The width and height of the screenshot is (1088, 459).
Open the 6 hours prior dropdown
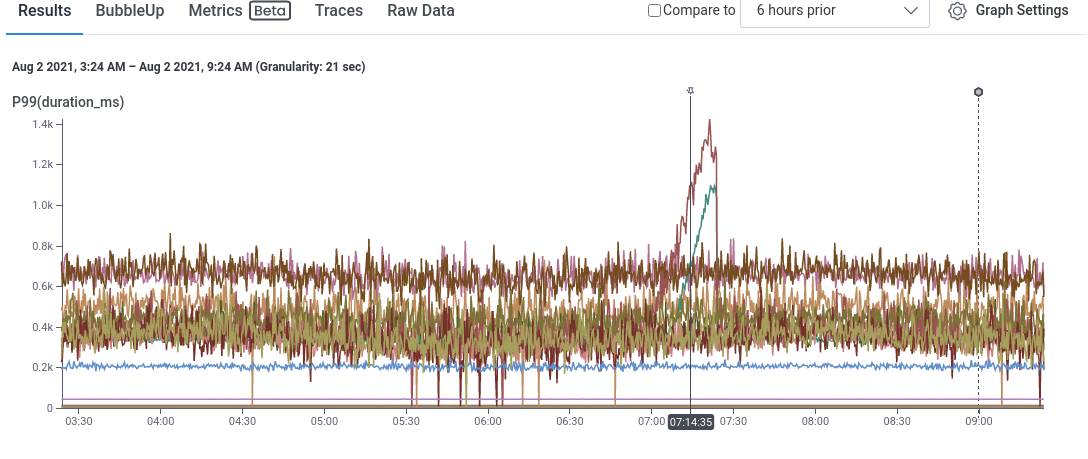(x=834, y=11)
